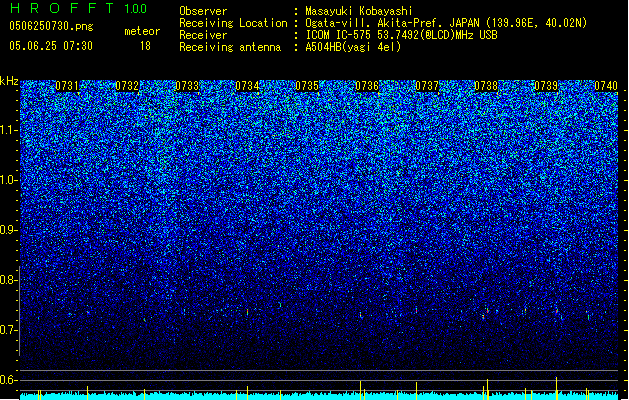The width and height of the screenshot is (629, 400).
Task: Click the Receiving Location label
Action: point(233,23)
